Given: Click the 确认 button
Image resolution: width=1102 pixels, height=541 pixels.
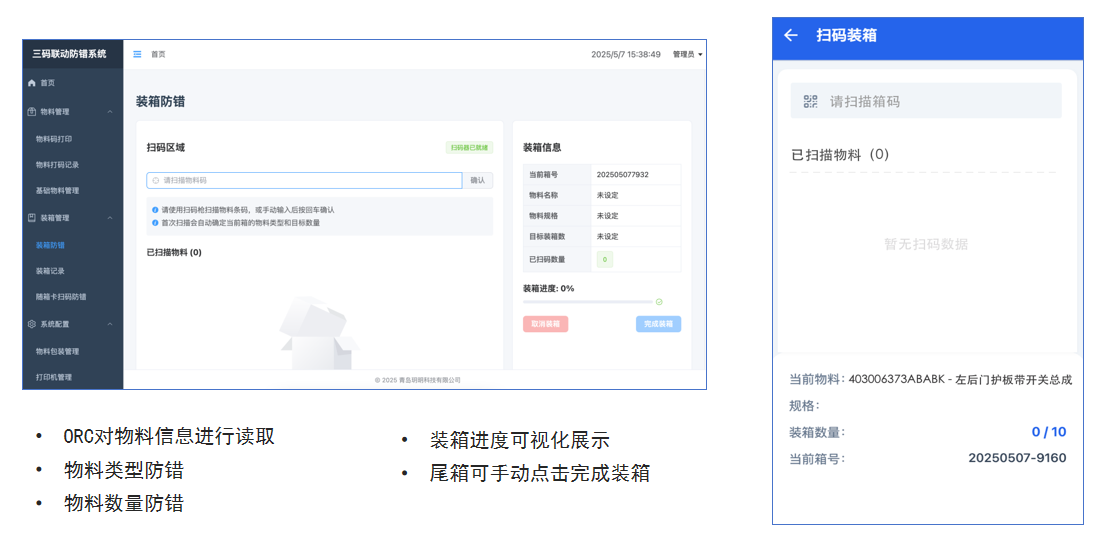Looking at the screenshot, I should click(477, 181).
